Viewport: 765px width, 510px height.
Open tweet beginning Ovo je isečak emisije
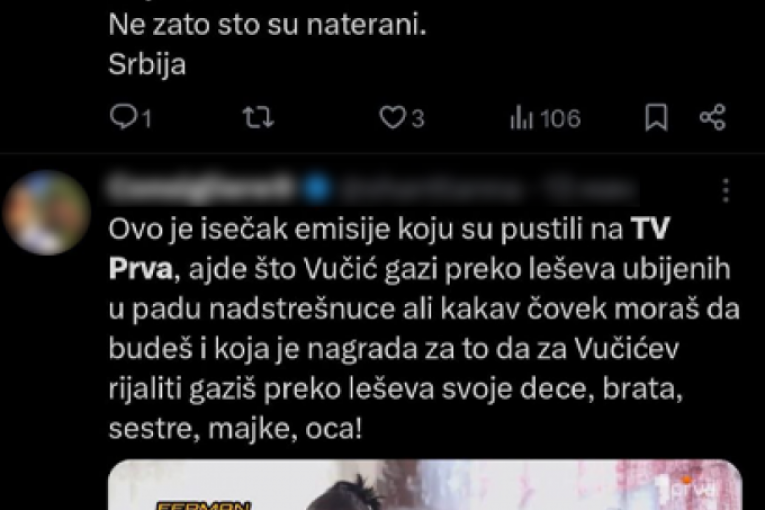click(423, 329)
